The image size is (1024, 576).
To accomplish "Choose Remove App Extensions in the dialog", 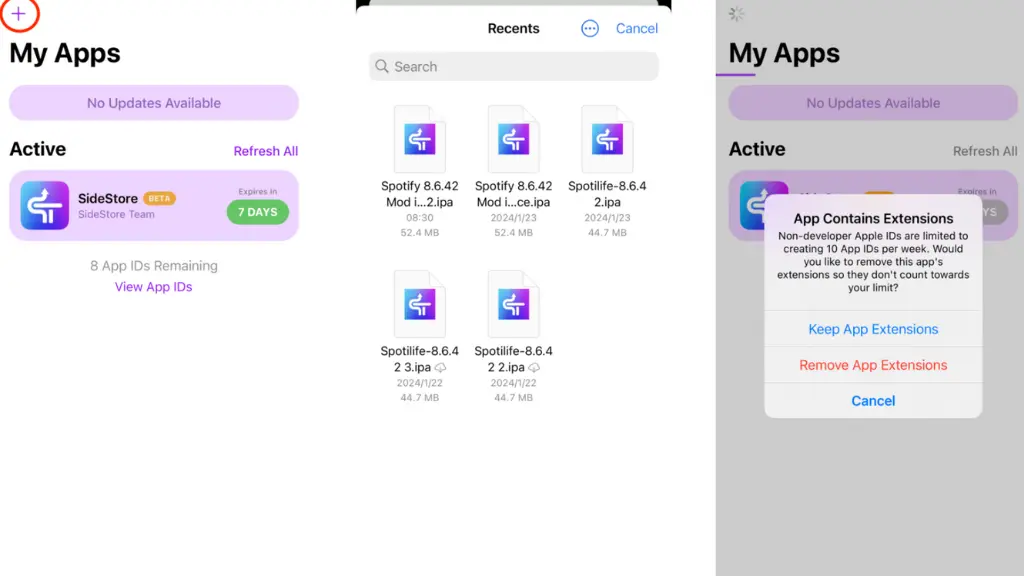I will pyautogui.click(x=872, y=365).
